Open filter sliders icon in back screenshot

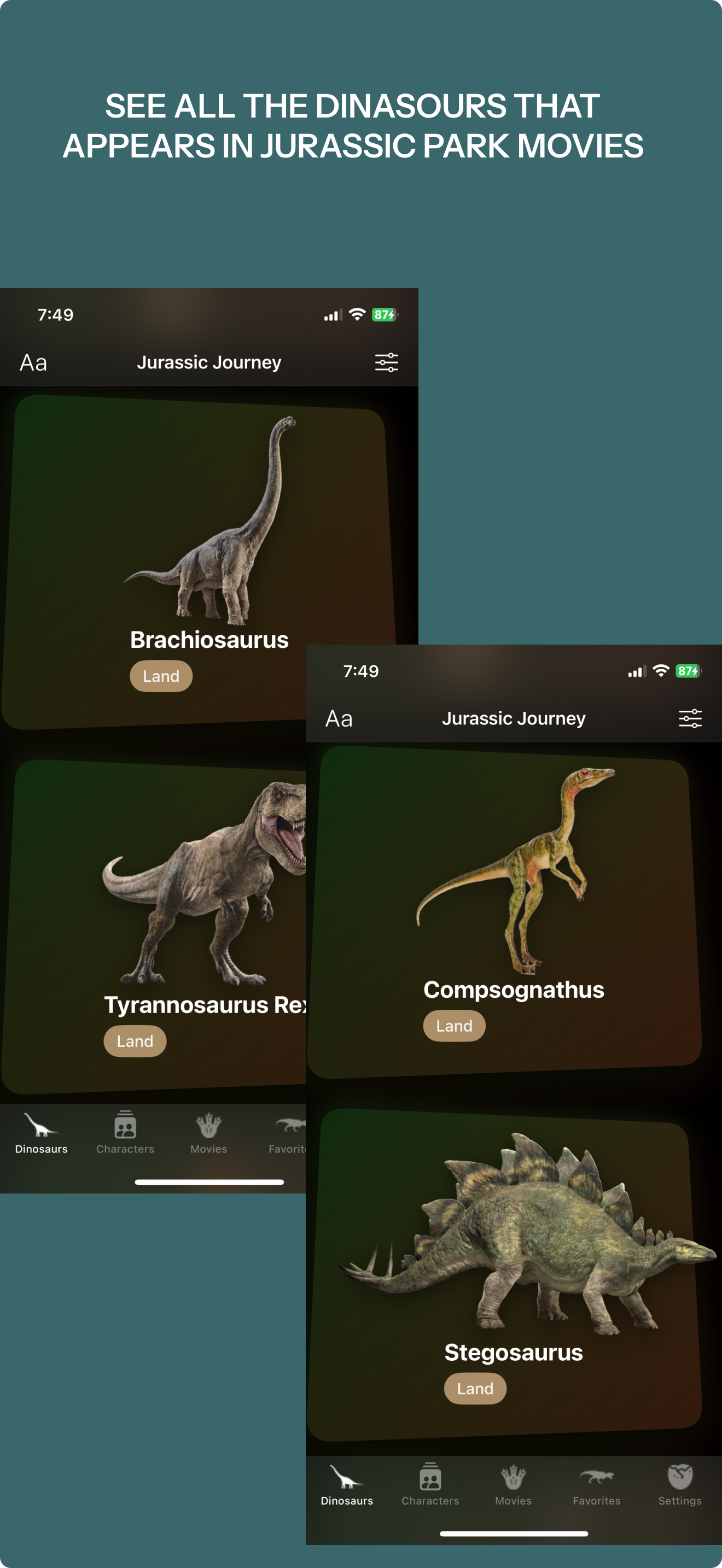point(387,363)
